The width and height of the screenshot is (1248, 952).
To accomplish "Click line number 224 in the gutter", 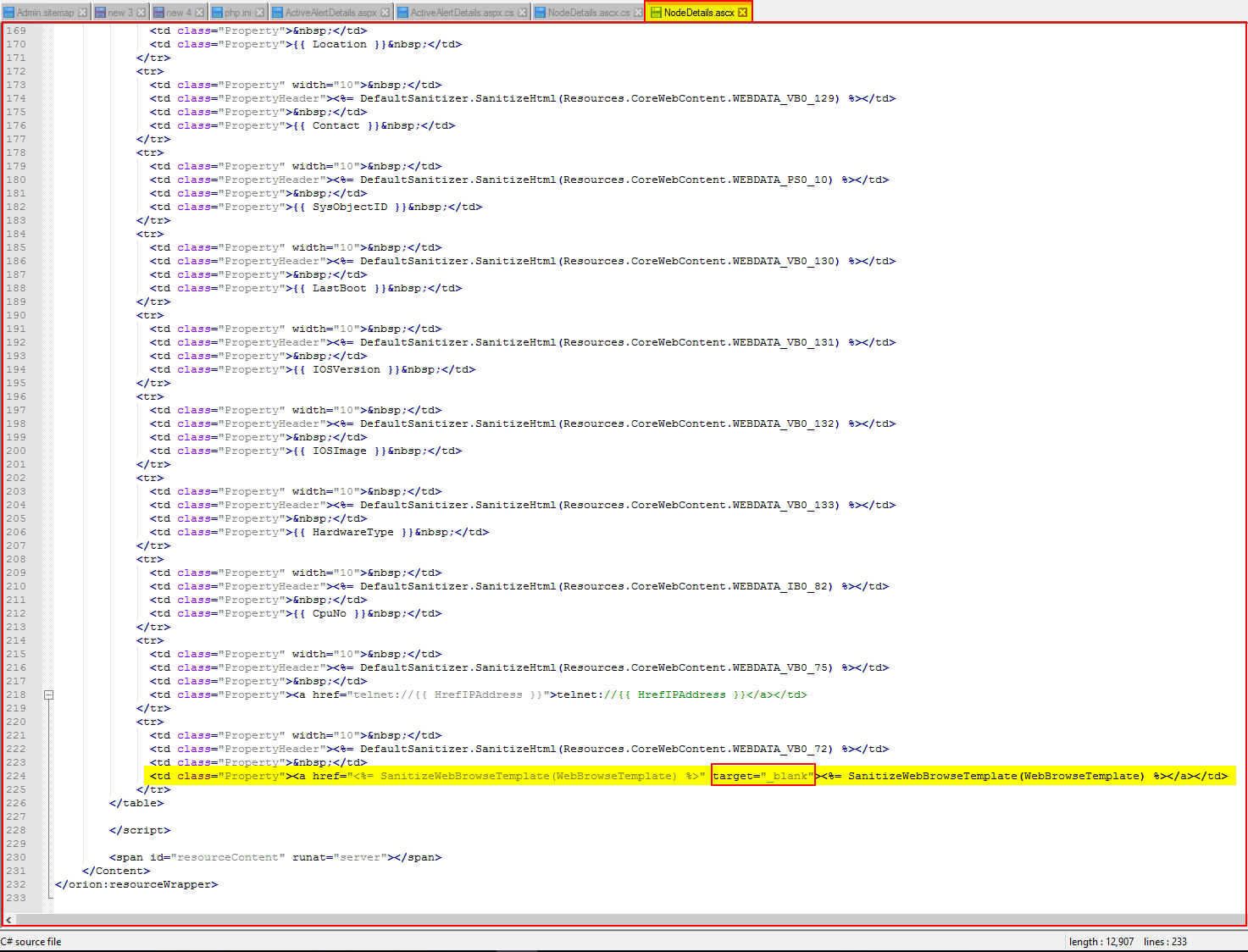I will 16,776.
